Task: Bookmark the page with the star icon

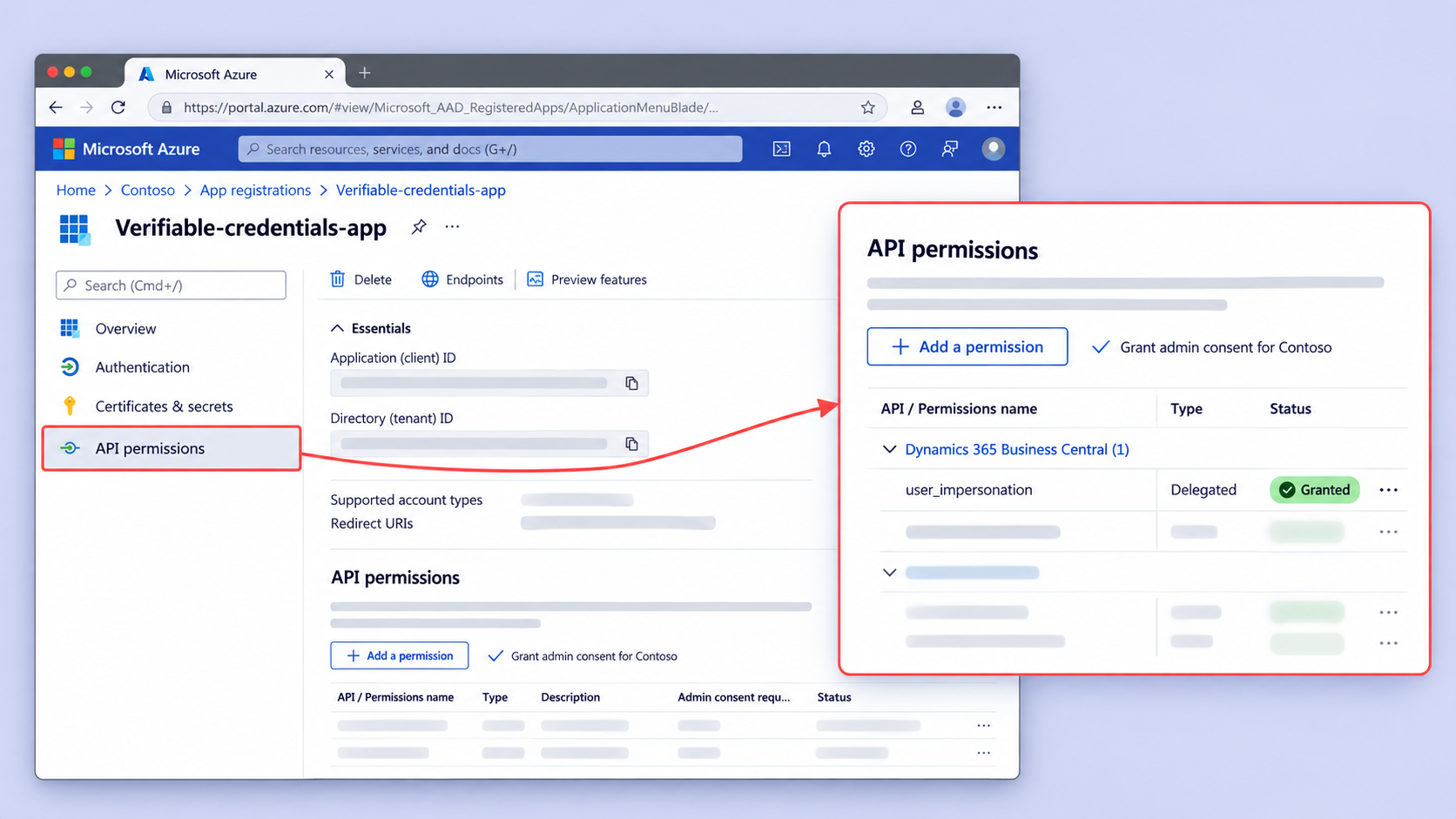Action: coord(867,107)
